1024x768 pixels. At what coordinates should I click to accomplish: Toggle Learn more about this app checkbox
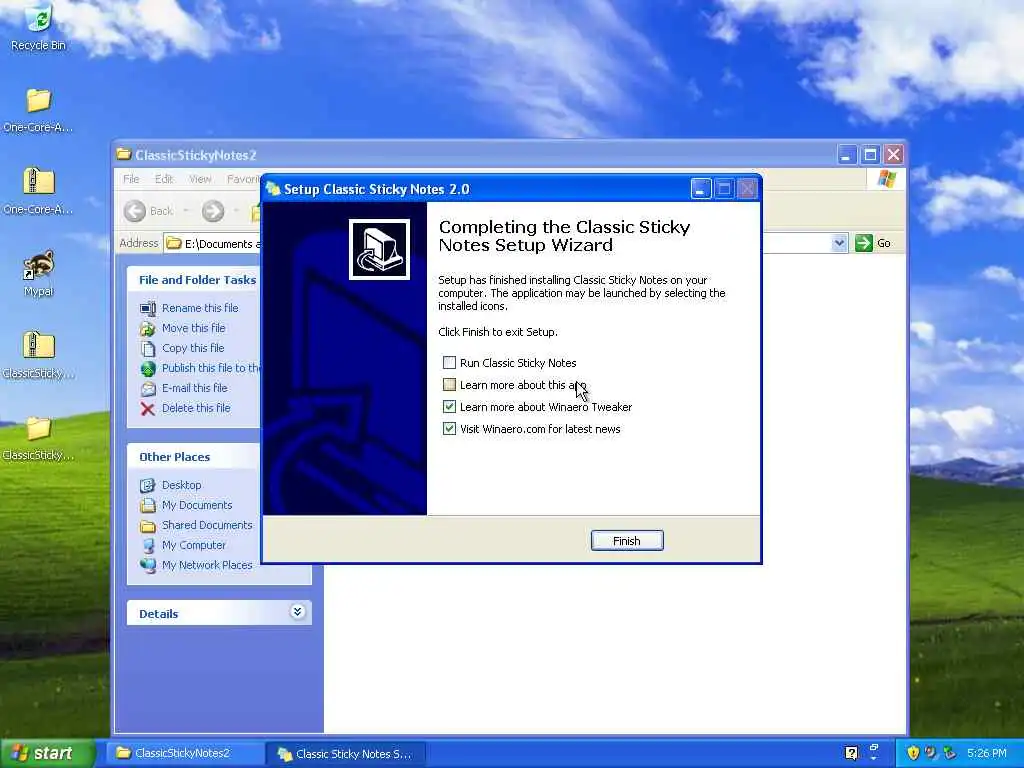tap(449, 385)
